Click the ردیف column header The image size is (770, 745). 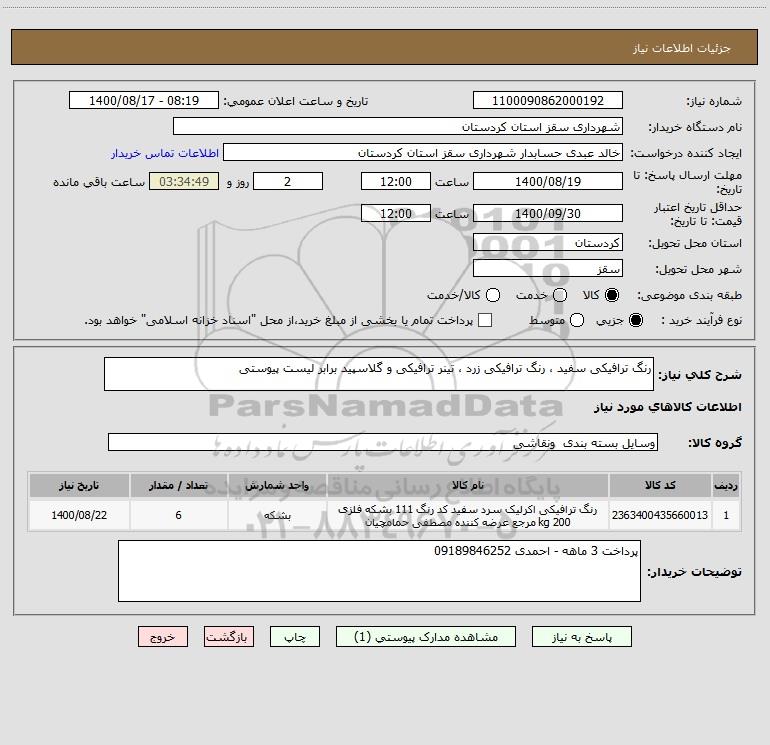click(725, 485)
